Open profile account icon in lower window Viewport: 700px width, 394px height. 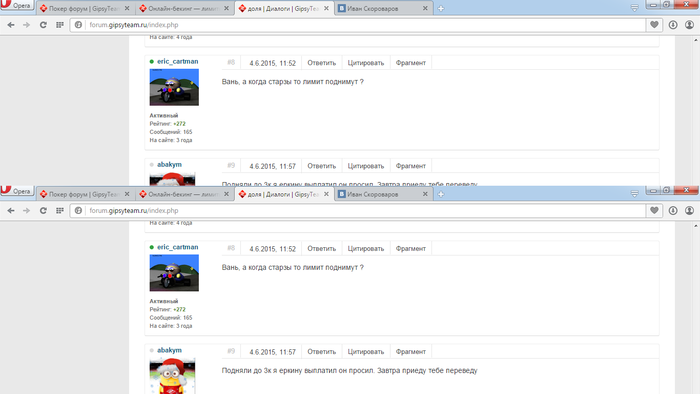click(690, 211)
